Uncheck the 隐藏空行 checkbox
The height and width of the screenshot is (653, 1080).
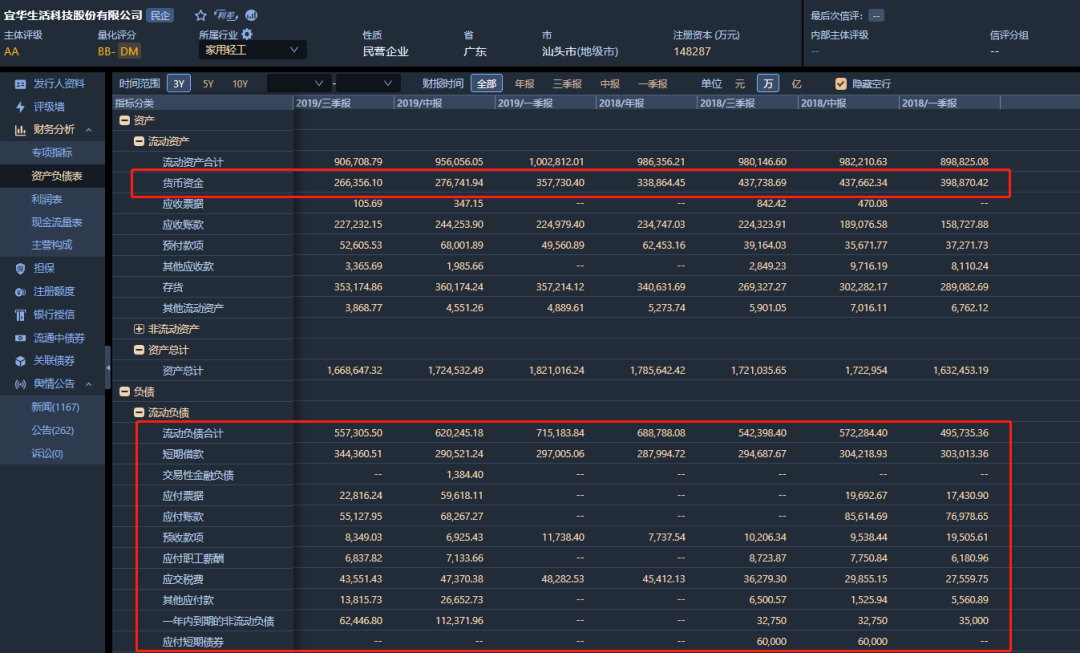point(841,84)
